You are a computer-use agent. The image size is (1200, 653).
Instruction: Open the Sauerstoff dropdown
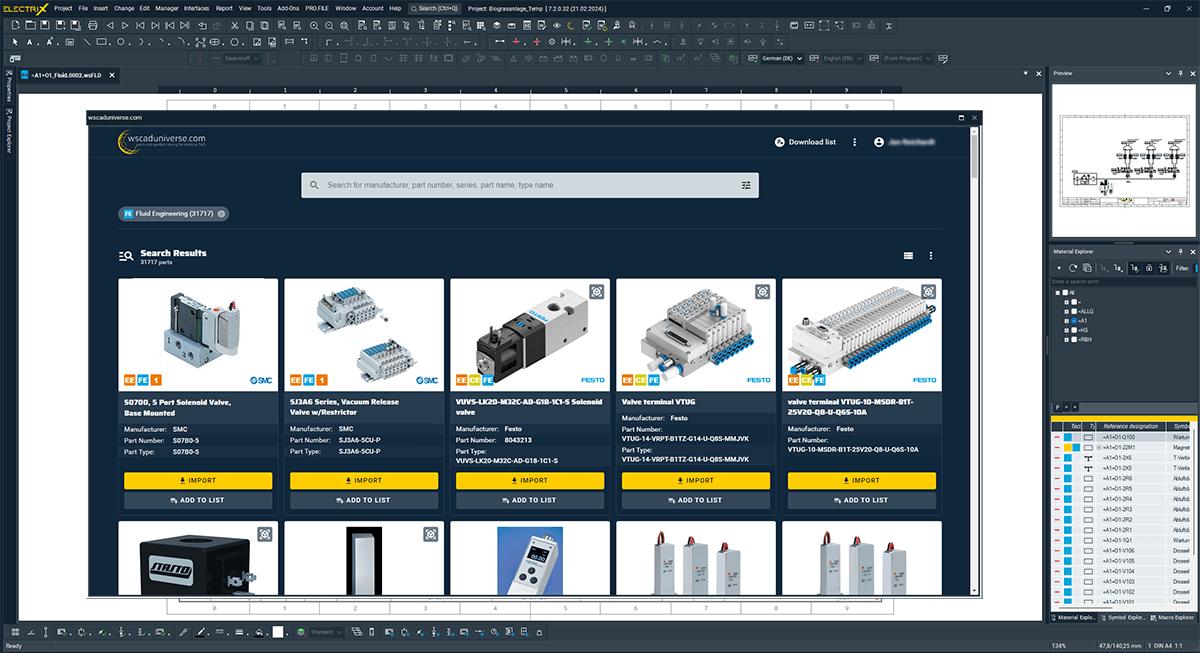(240, 59)
